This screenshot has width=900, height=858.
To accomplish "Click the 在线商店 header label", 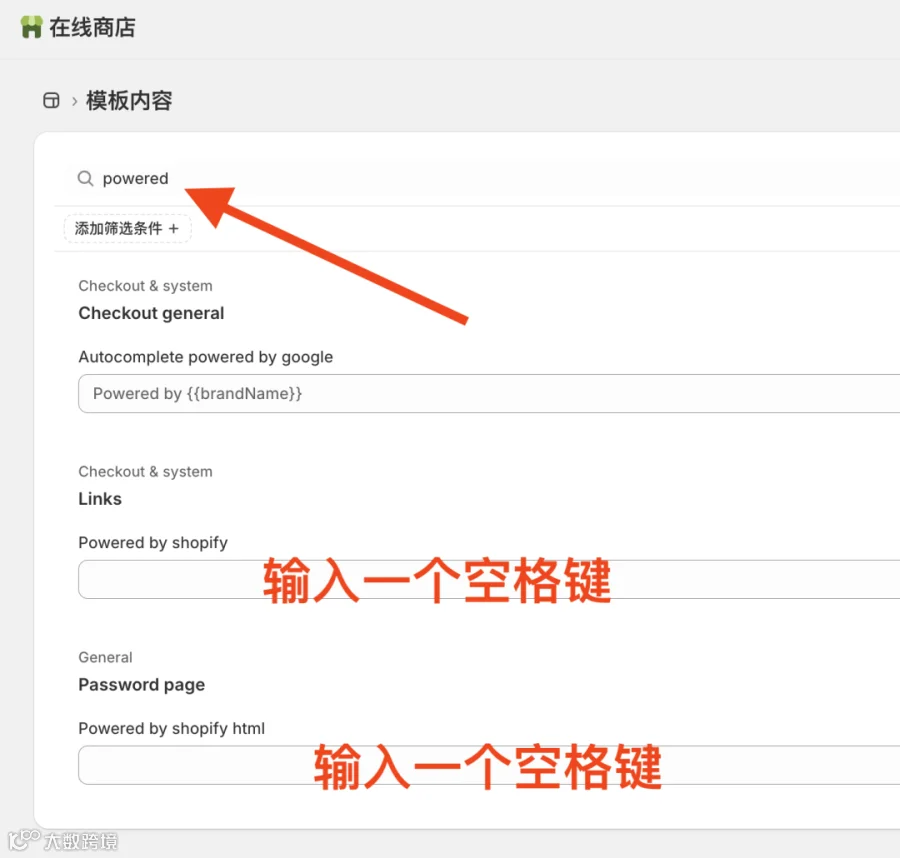I will [92, 27].
